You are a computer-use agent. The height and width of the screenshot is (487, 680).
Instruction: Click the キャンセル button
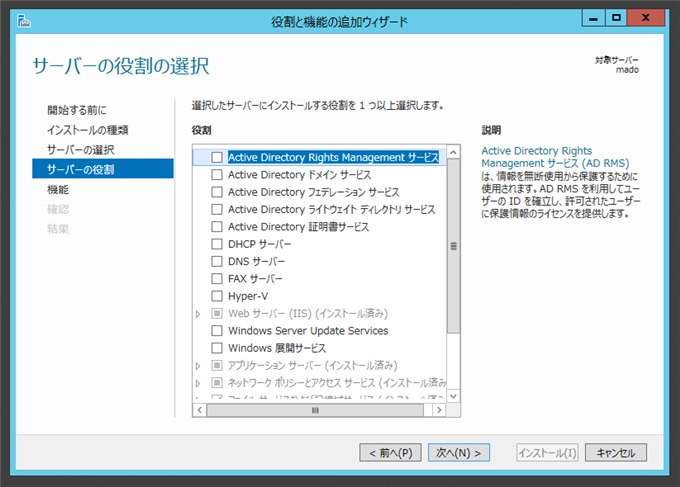tap(616, 453)
